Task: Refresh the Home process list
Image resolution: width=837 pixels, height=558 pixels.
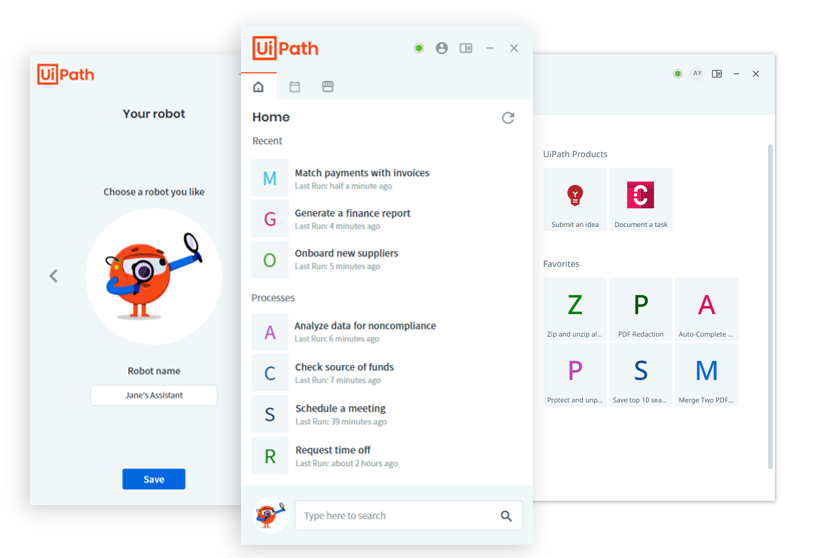Action: [508, 117]
